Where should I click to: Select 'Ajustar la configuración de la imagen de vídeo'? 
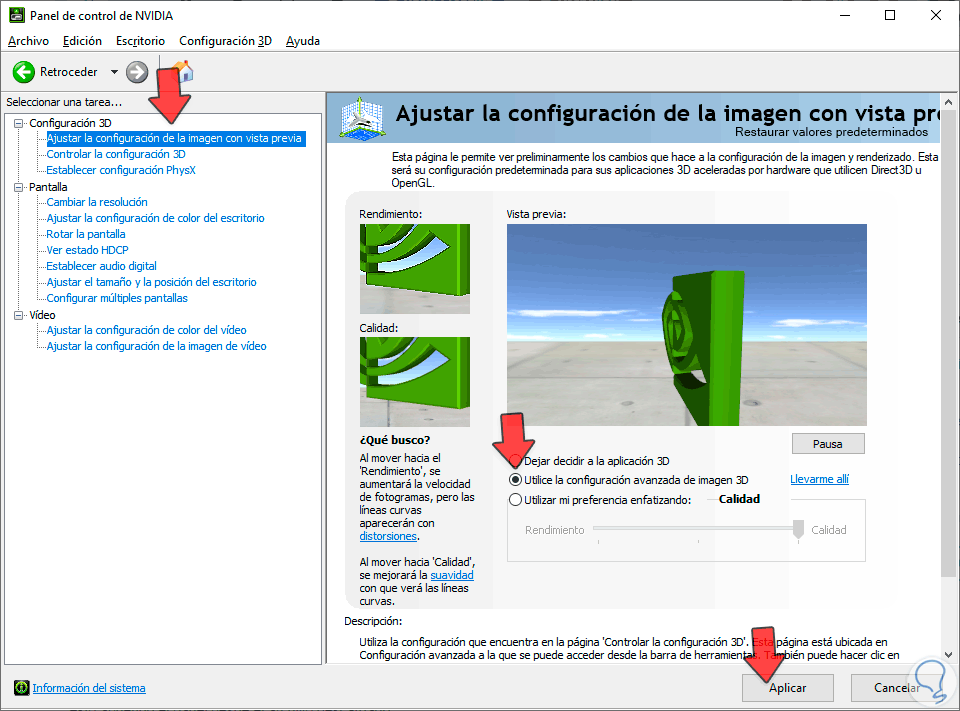(x=156, y=346)
